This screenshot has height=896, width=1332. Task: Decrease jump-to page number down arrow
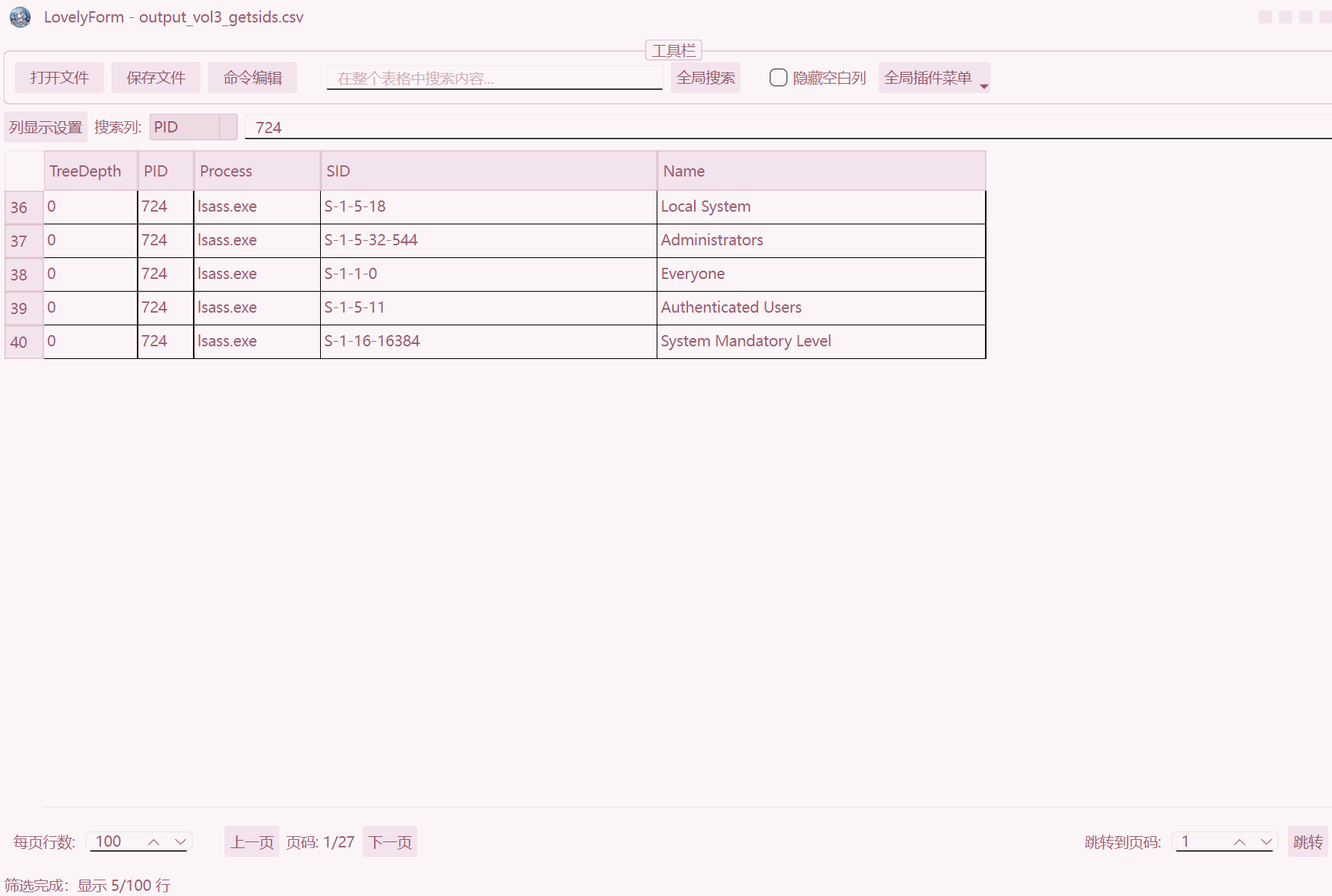pos(1266,842)
